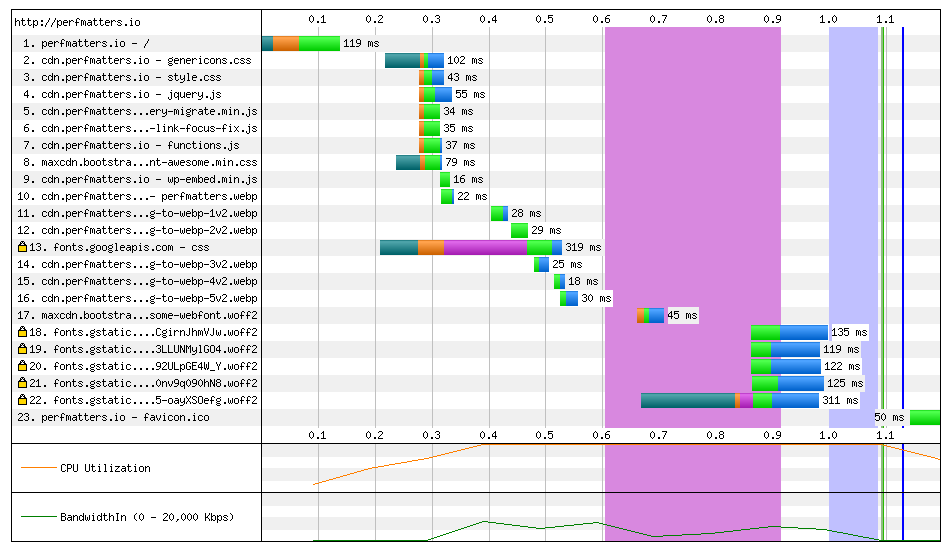The height and width of the screenshot is (551, 949).
Task: Select request 16 g-to-webp-5v2.webp
Action: click(x=137, y=298)
